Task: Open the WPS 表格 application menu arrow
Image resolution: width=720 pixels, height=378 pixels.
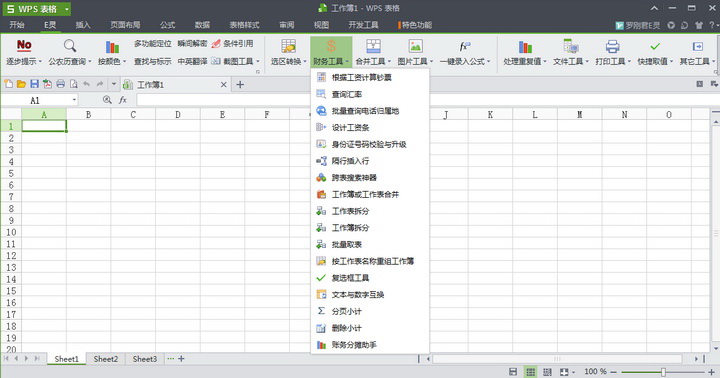Action: pos(67,9)
